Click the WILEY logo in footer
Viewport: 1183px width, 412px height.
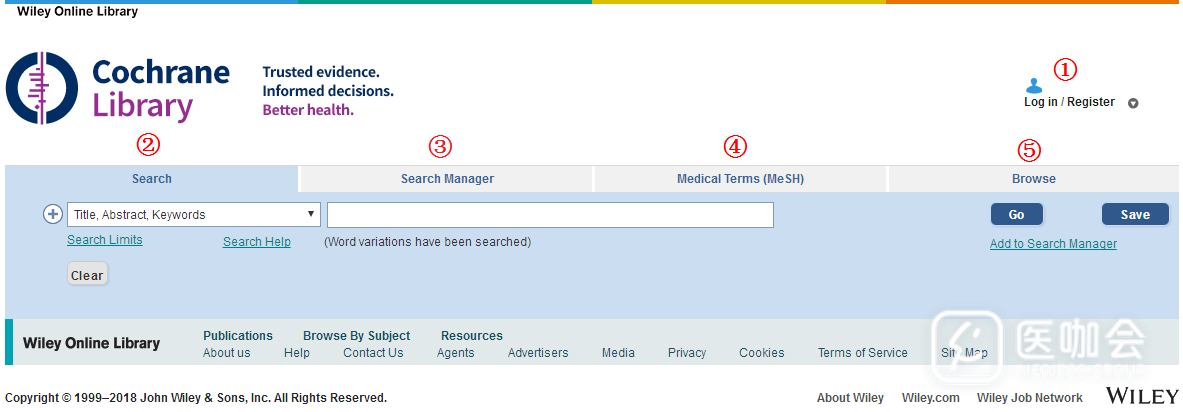(x=1141, y=397)
